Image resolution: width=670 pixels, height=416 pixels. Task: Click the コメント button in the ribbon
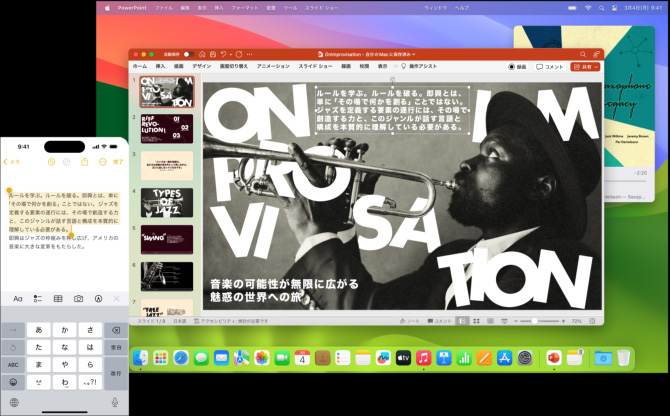point(550,67)
